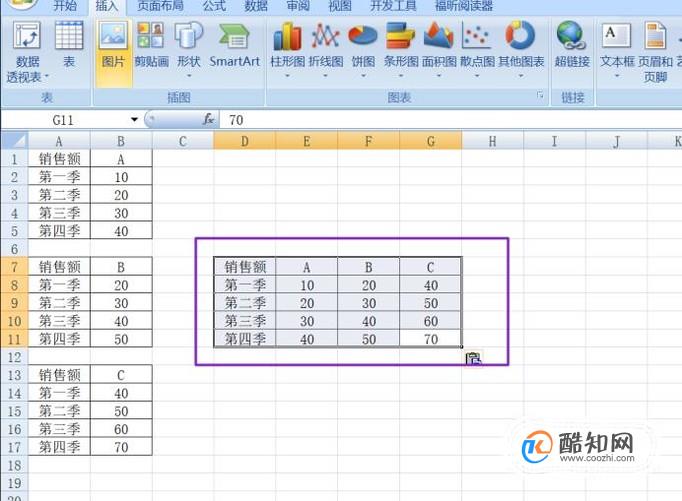Expand the line chart dropdown arrow

pyautogui.click(x=325, y=76)
